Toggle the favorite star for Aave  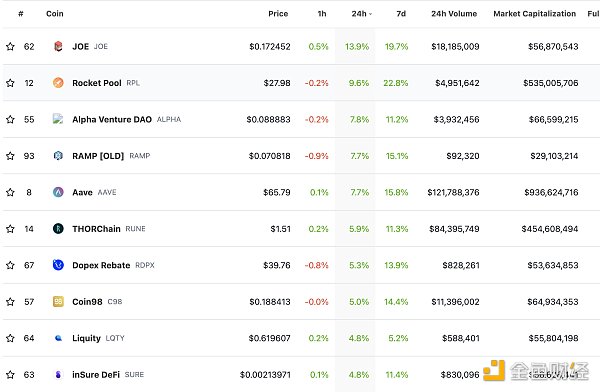pyautogui.click(x=10, y=192)
